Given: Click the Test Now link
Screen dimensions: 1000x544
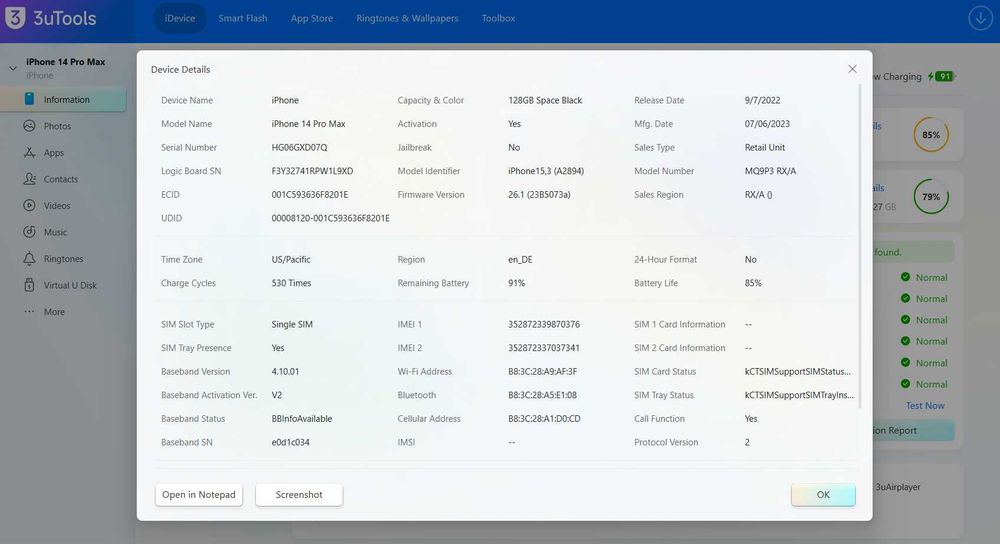Looking at the screenshot, I should click(x=925, y=406).
